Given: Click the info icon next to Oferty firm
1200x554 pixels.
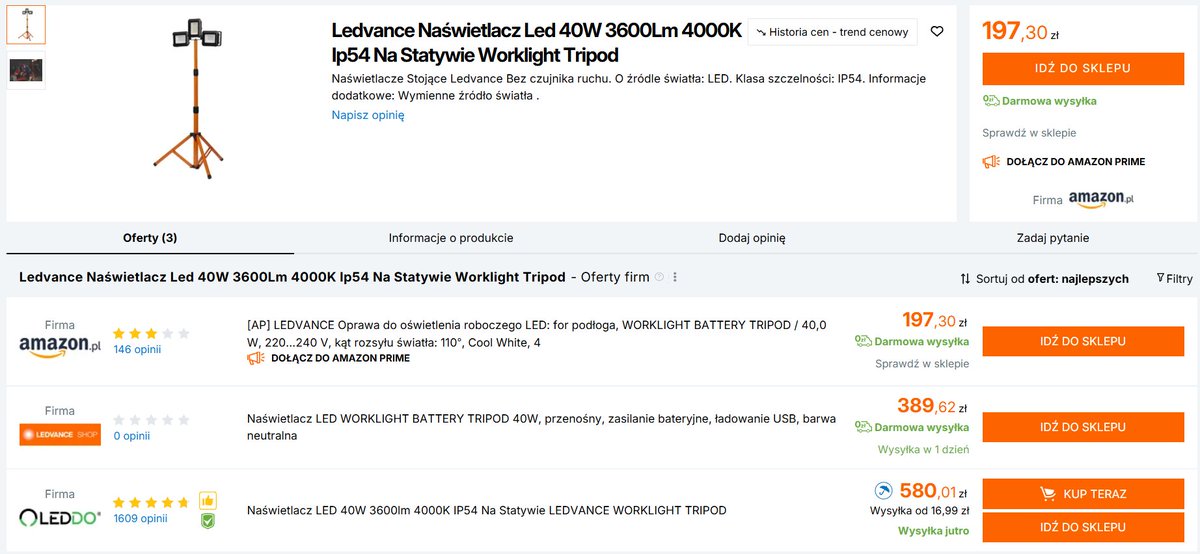Looking at the screenshot, I should (659, 277).
